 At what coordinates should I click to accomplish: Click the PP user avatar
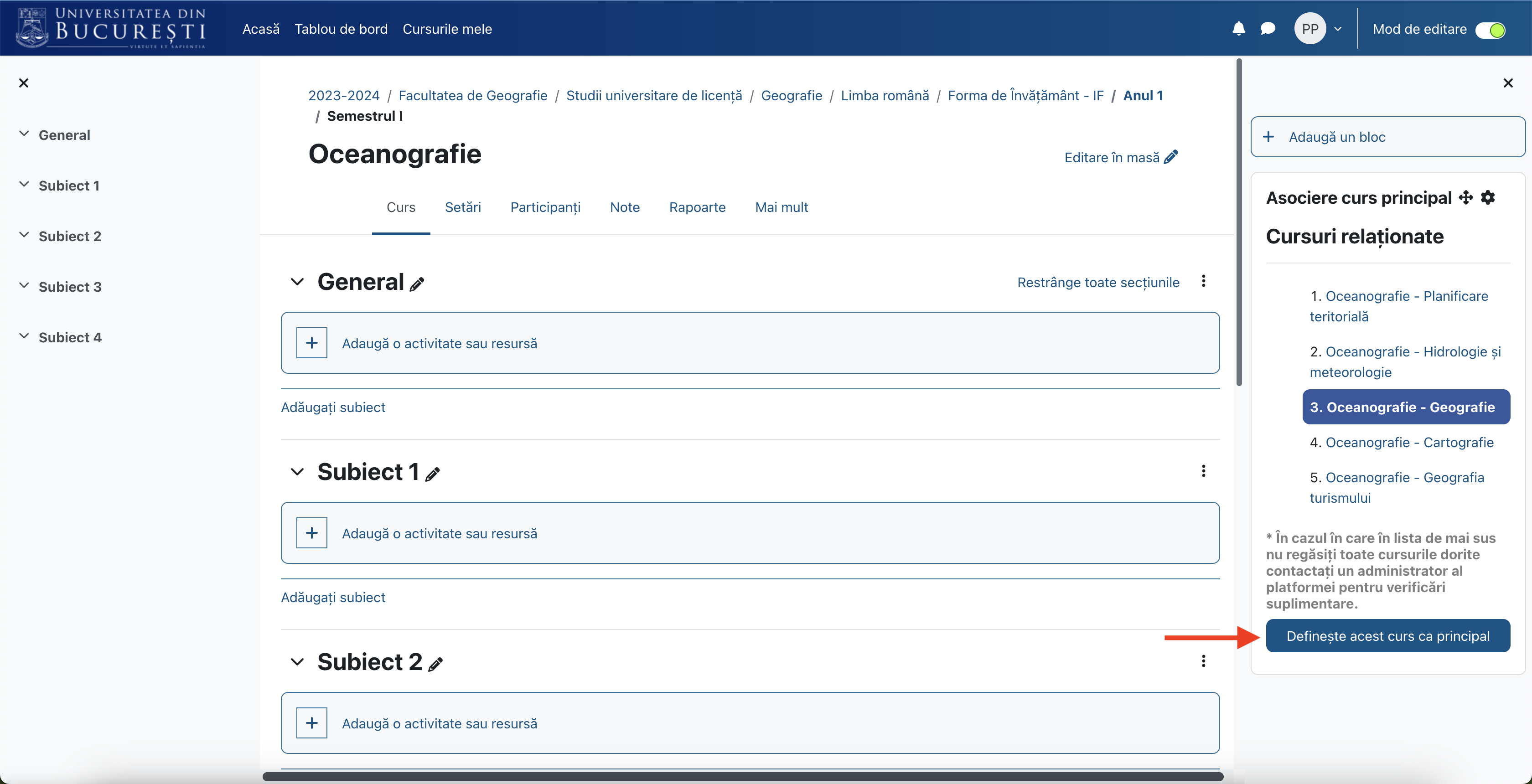1309,29
